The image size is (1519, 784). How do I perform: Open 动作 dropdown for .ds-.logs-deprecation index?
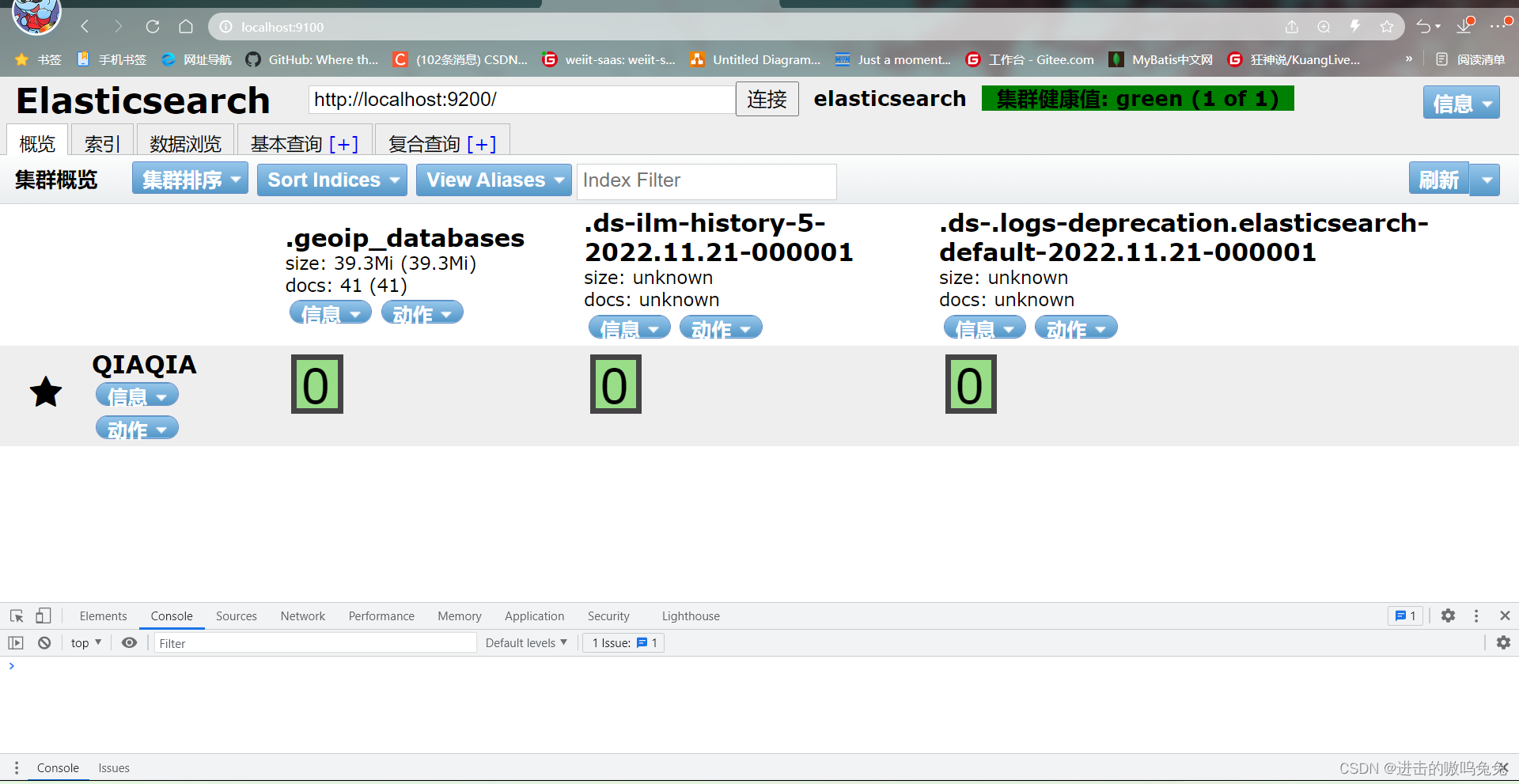pyautogui.click(x=1076, y=328)
